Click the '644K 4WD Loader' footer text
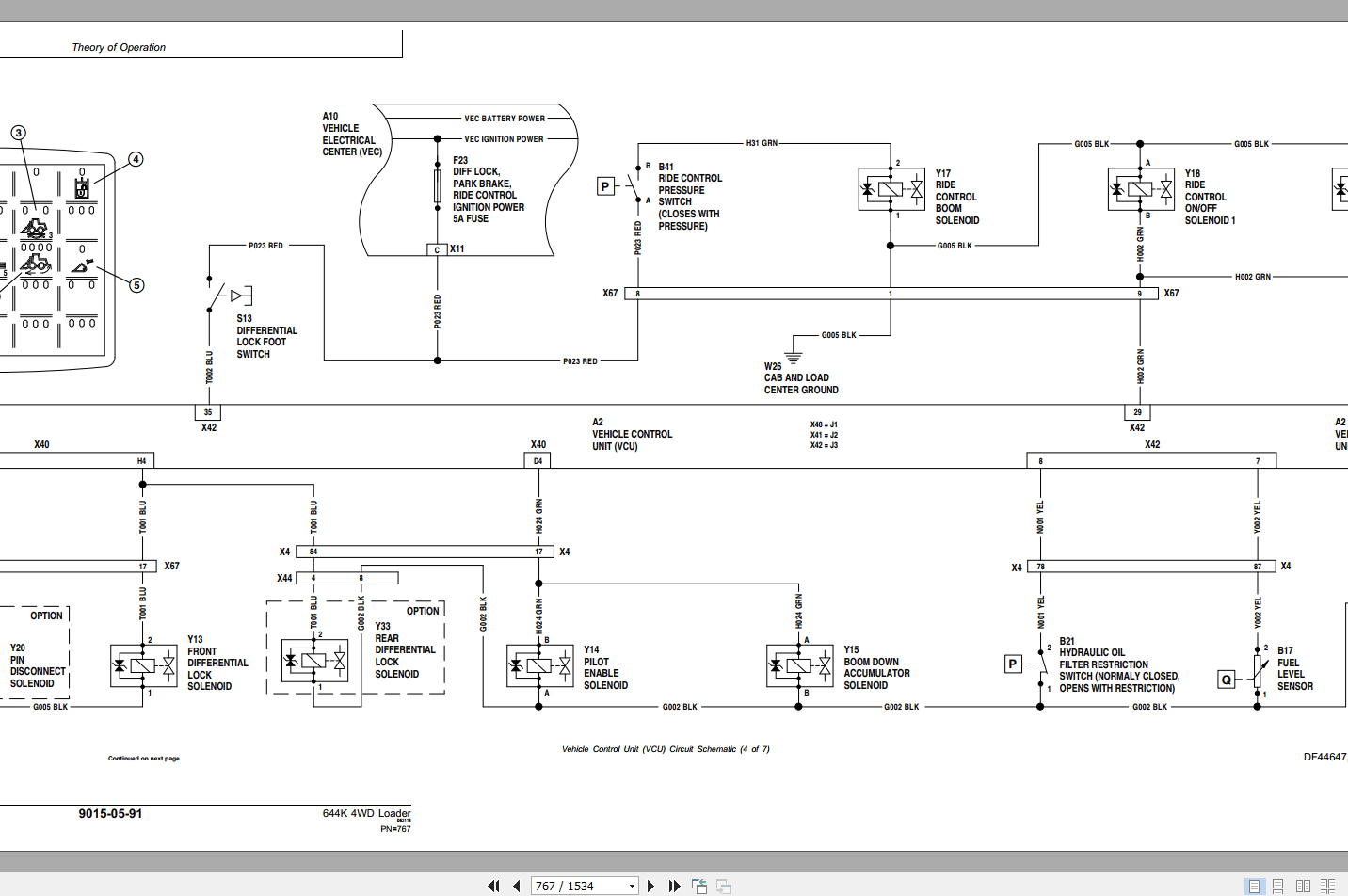Screen dimensions: 1348x896 (x=366, y=813)
